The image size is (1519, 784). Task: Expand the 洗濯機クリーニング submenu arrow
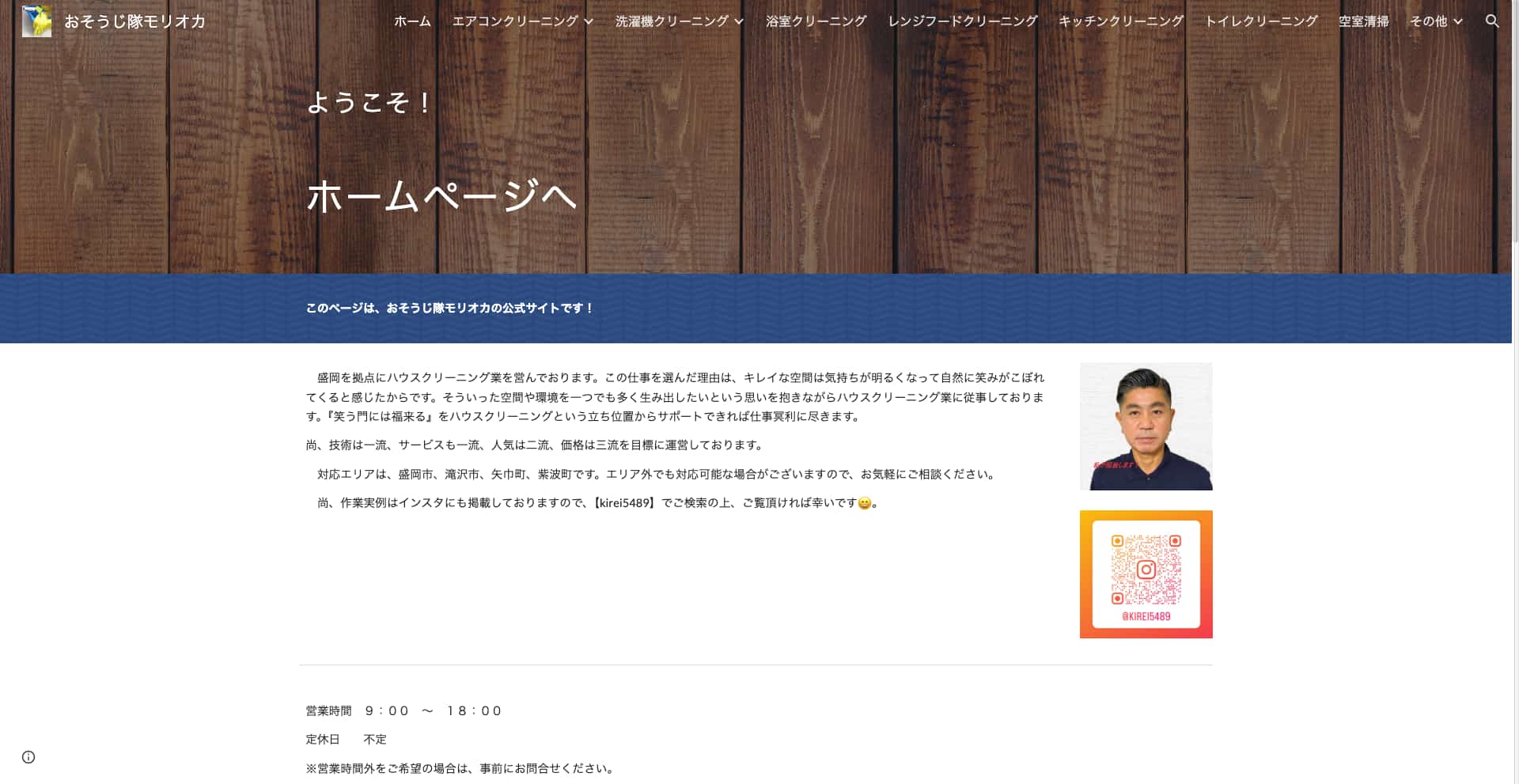click(x=739, y=21)
